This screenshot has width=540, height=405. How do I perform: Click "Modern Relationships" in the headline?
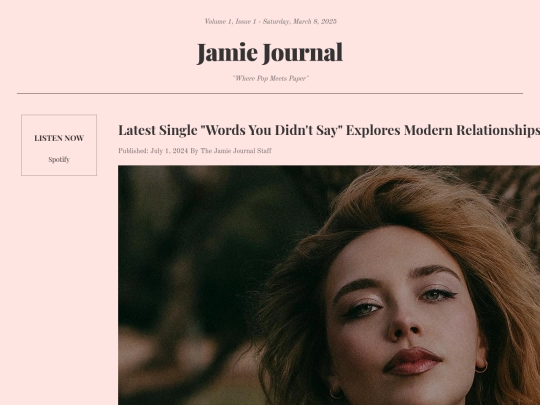[x=472, y=130]
